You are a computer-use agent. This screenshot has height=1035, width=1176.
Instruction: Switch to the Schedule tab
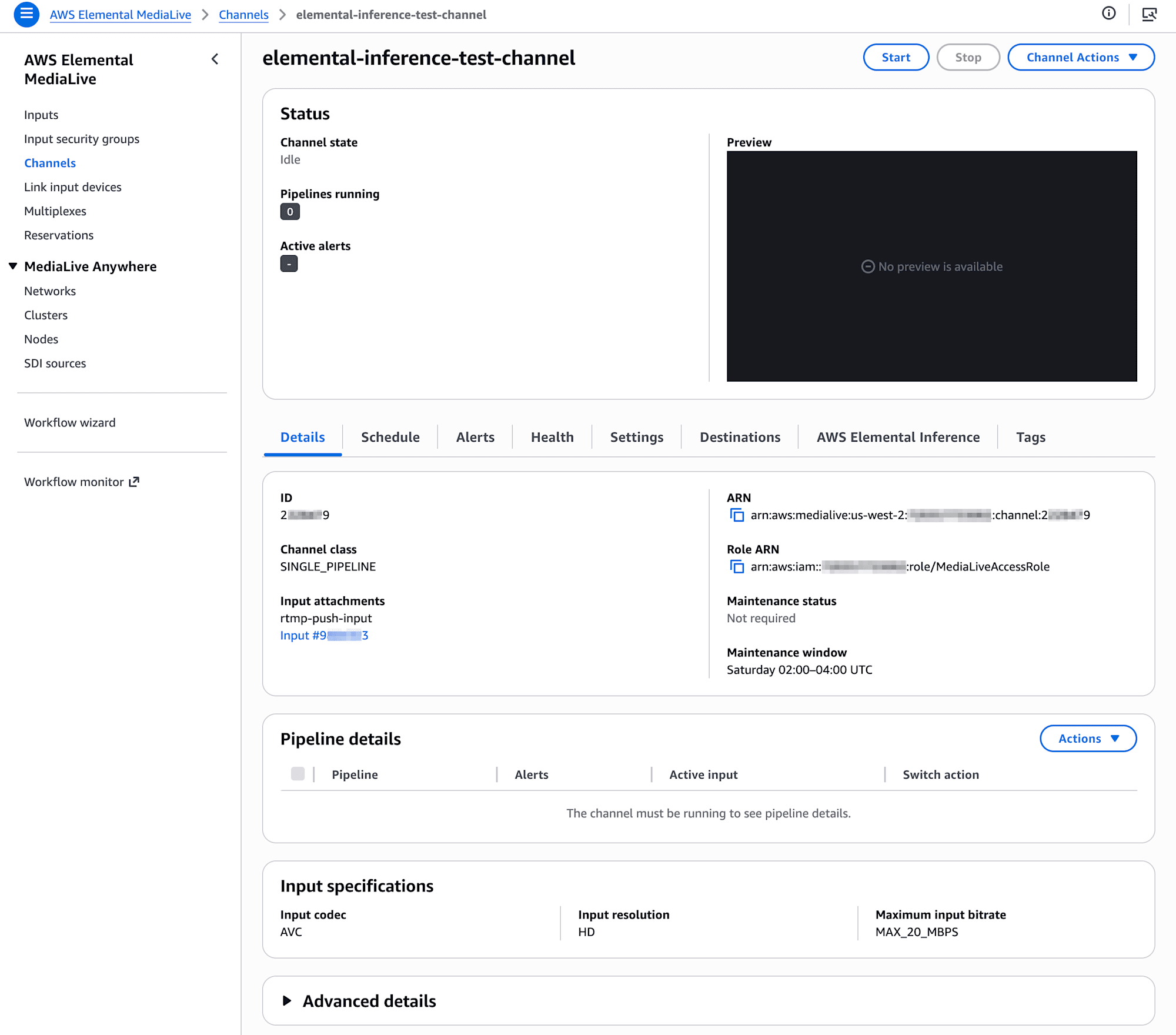[390, 437]
